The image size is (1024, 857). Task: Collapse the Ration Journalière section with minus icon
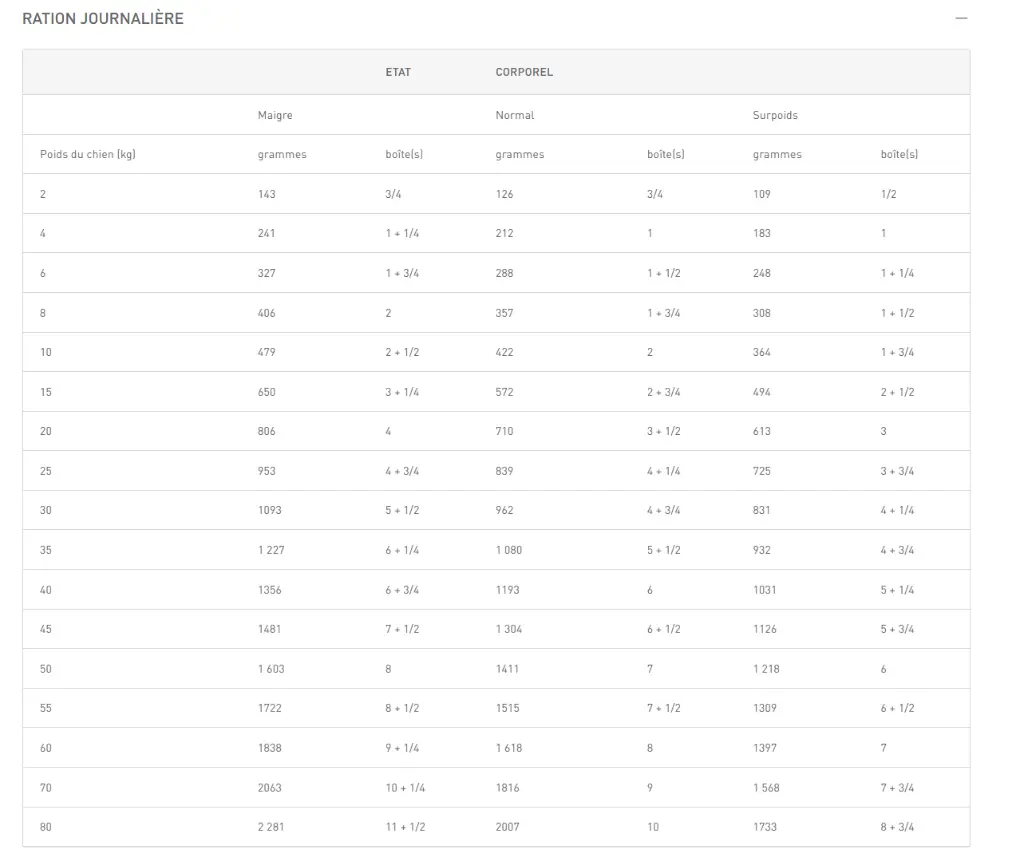[x=961, y=19]
